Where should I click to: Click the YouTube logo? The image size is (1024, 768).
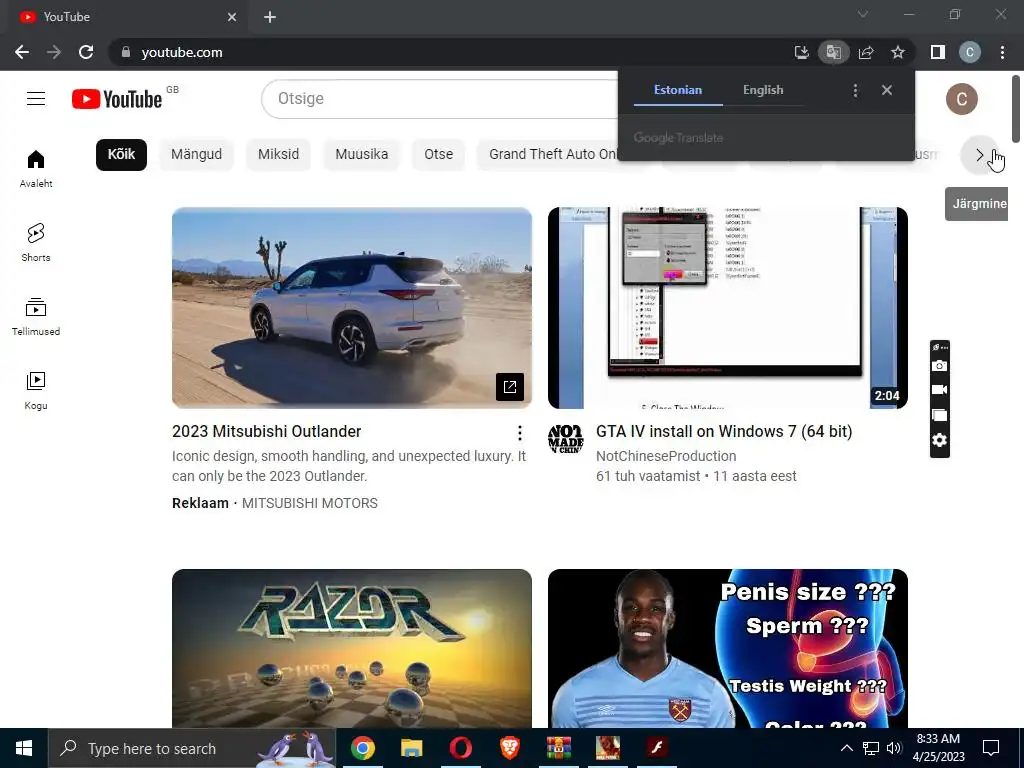117,99
